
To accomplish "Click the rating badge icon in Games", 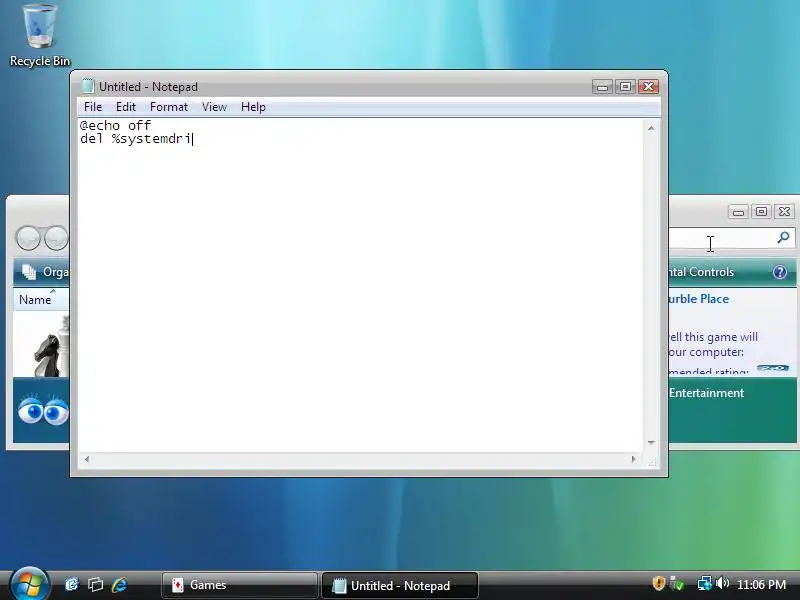I will point(772,367).
